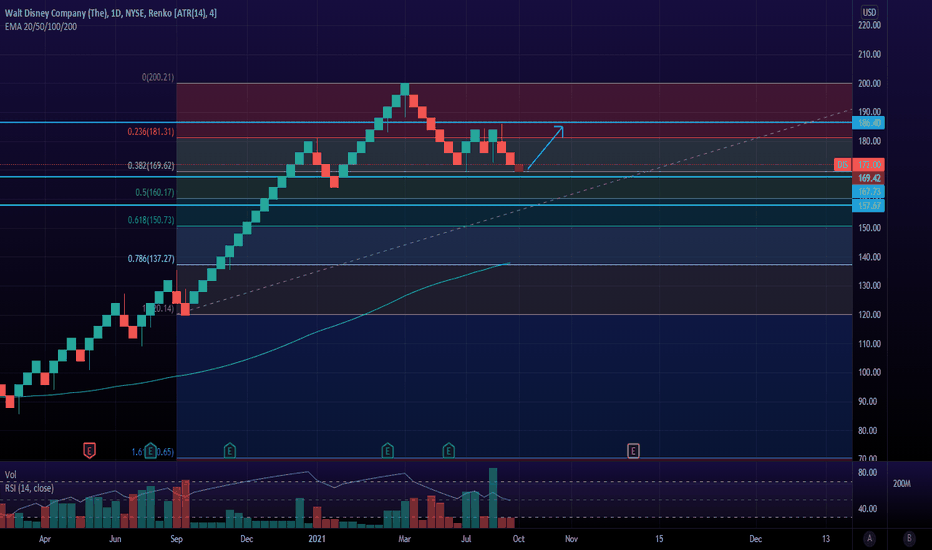Click the tallest green volume bar
Screen dimensions: 932x550
493,498
